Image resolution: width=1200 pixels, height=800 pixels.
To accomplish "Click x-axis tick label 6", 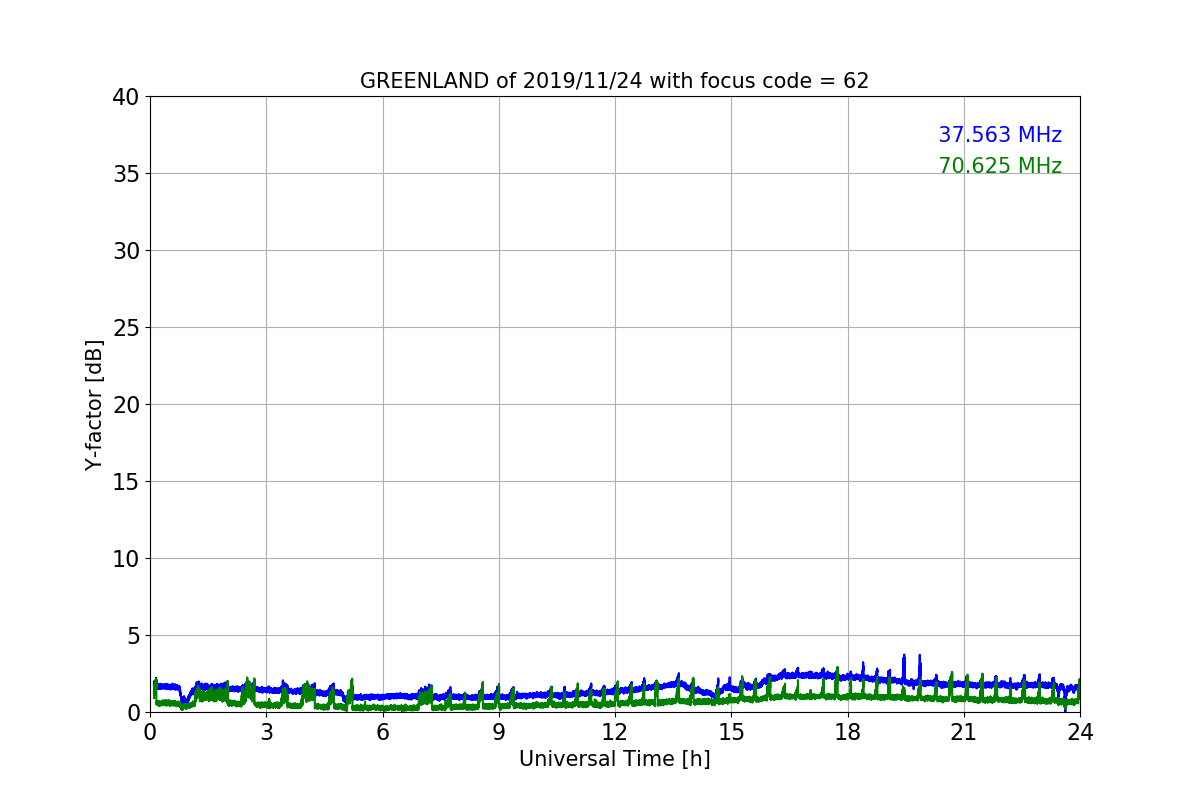I will click(x=383, y=732).
